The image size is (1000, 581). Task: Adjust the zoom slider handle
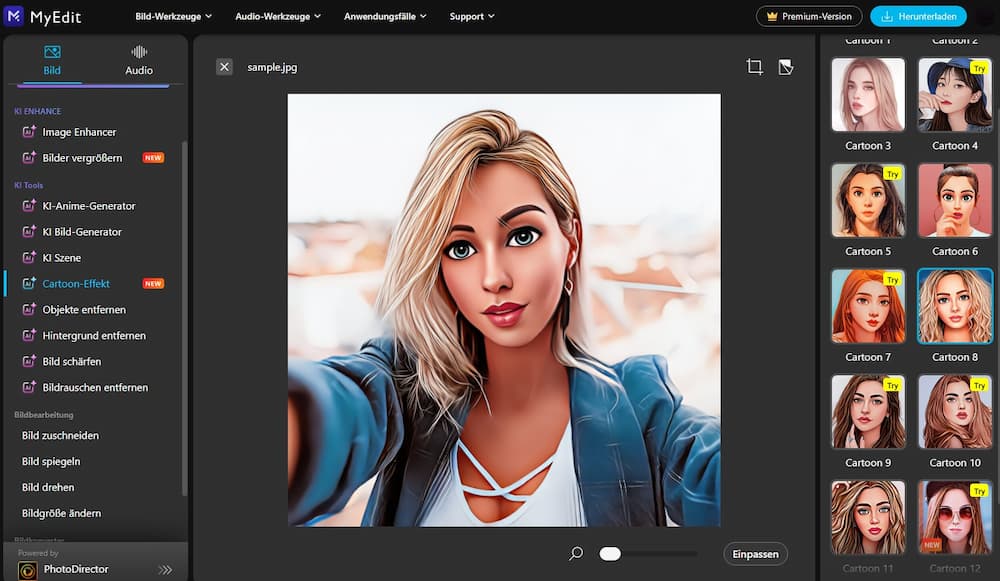(610, 554)
